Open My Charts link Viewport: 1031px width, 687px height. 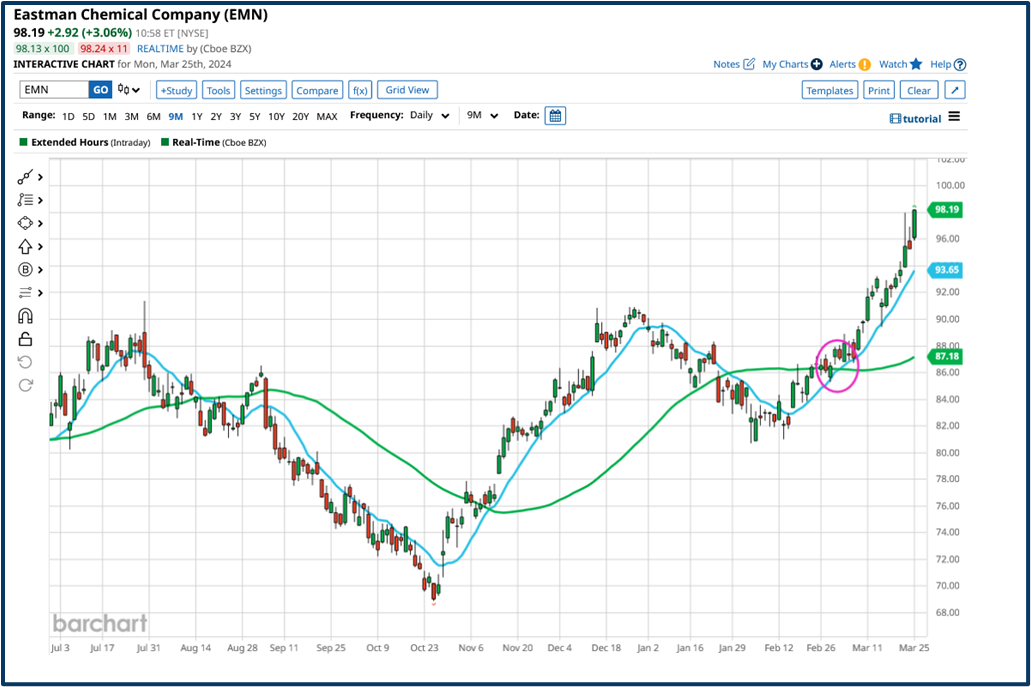click(786, 63)
